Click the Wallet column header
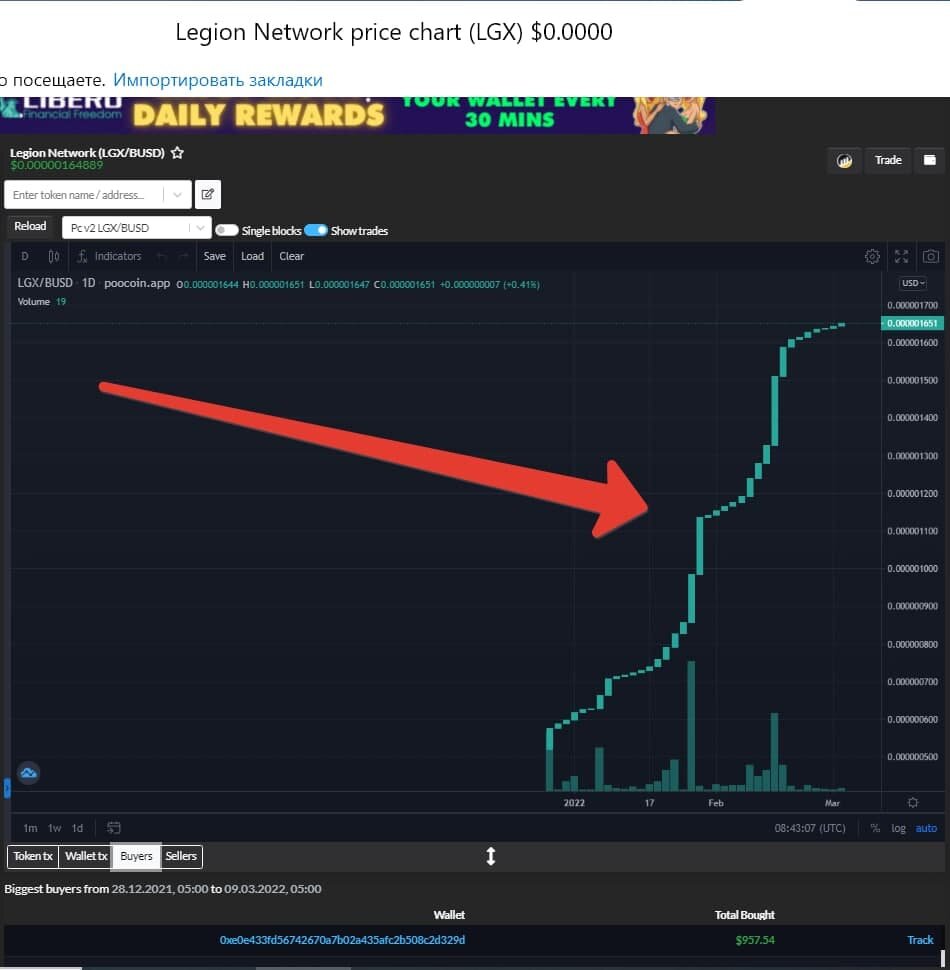The width and height of the screenshot is (950, 970). point(449,914)
